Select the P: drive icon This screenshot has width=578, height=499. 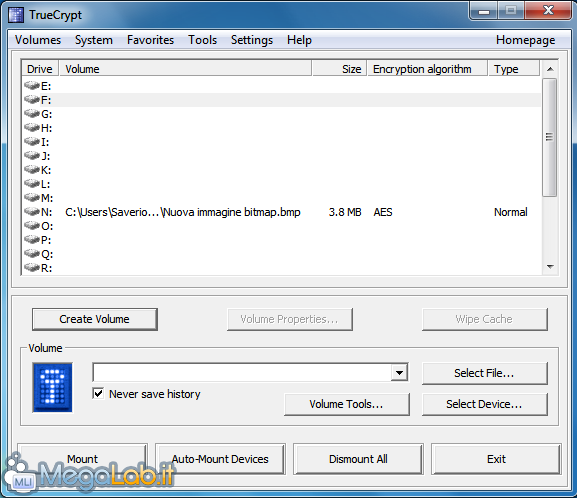click(32, 240)
